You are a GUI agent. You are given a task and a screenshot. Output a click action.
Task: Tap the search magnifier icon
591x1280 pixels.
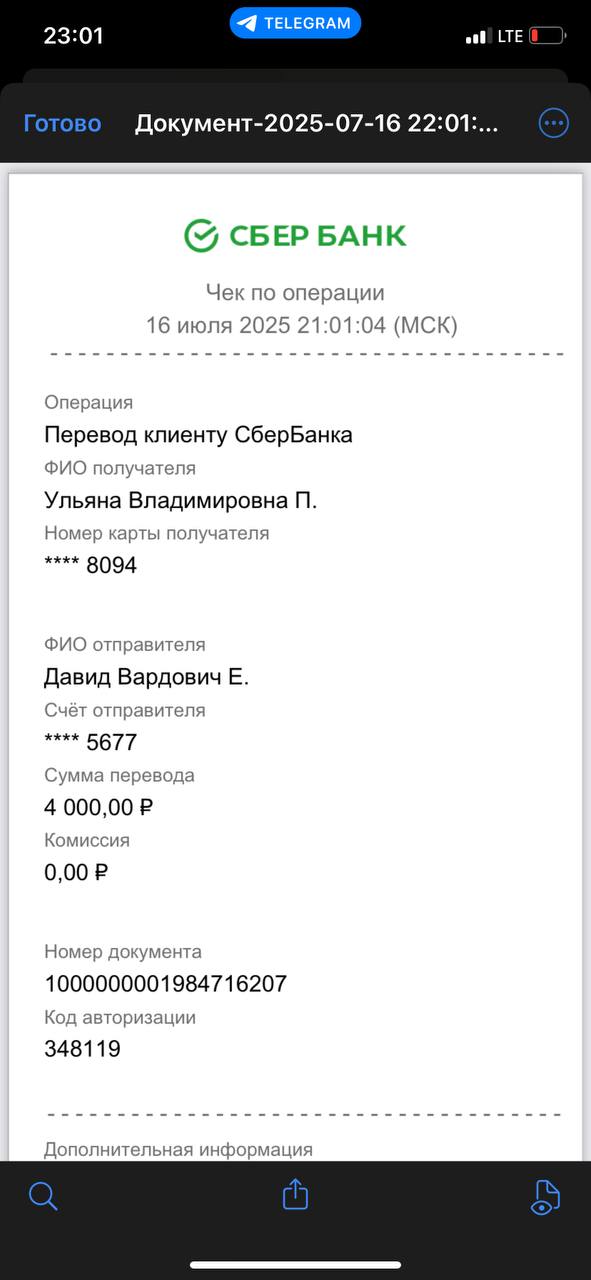tap(43, 1195)
